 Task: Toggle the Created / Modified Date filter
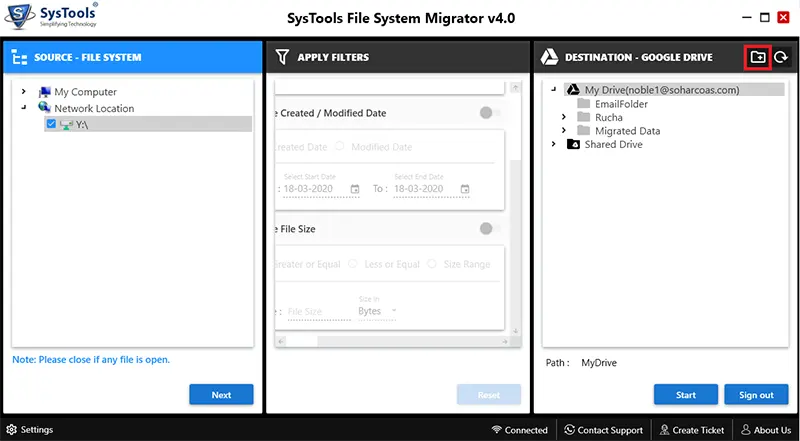(490, 113)
